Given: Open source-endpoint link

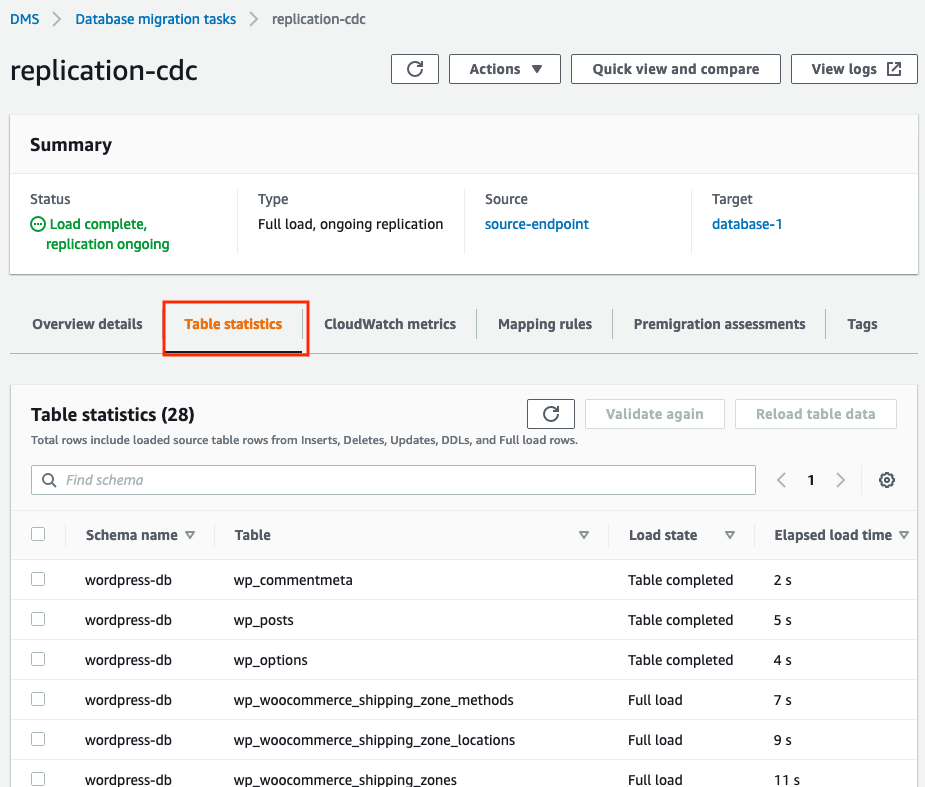Looking at the screenshot, I should click(x=537, y=224).
